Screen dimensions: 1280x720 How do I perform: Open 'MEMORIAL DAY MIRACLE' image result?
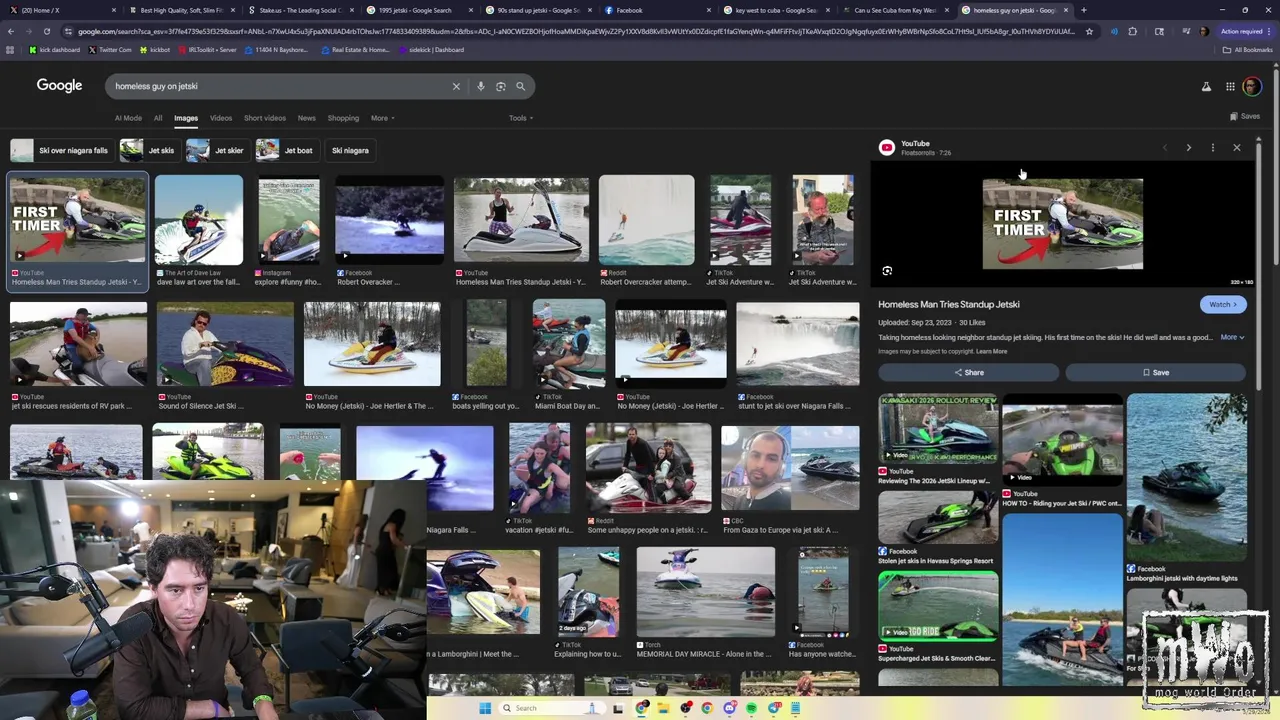click(705, 592)
